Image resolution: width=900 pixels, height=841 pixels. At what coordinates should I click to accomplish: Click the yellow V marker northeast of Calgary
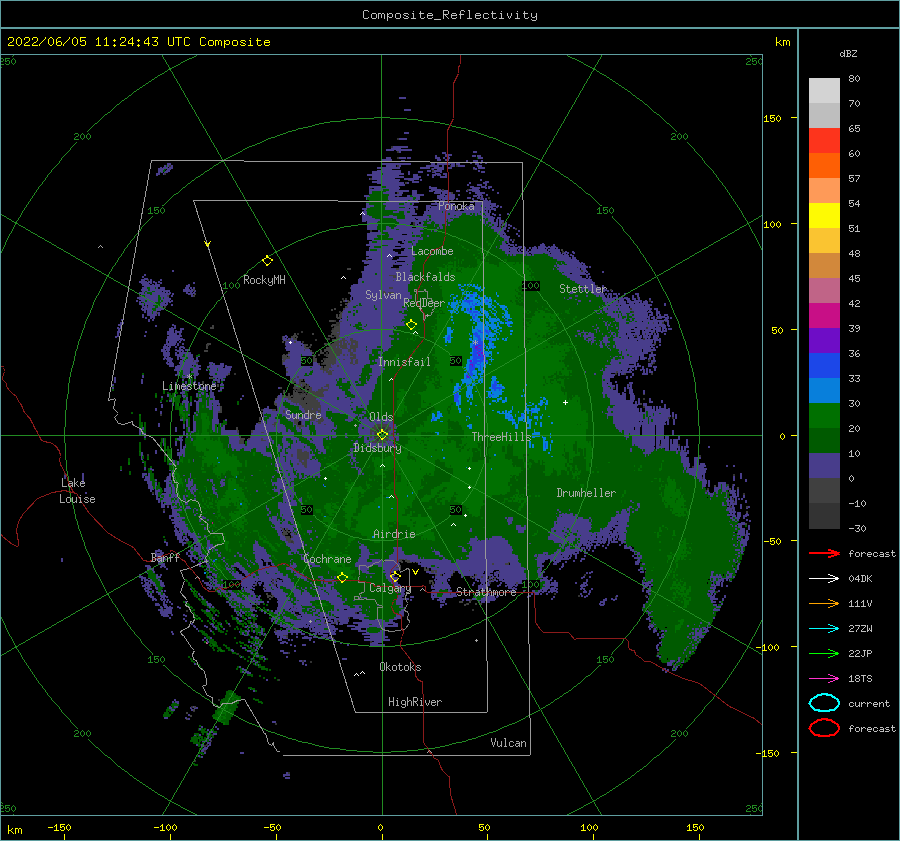coord(415,572)
